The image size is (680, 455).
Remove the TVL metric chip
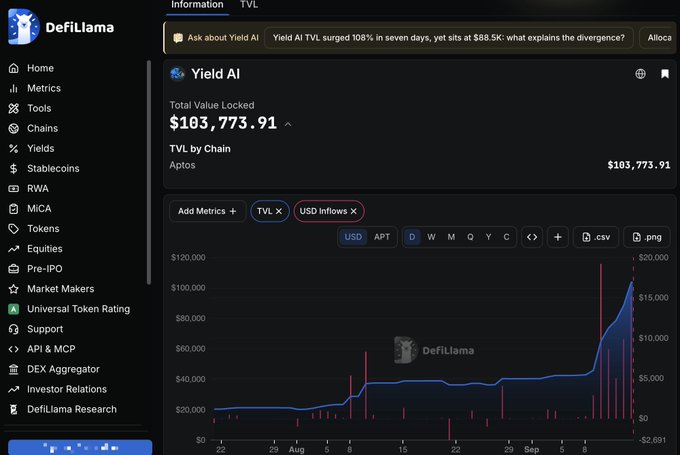279,211
